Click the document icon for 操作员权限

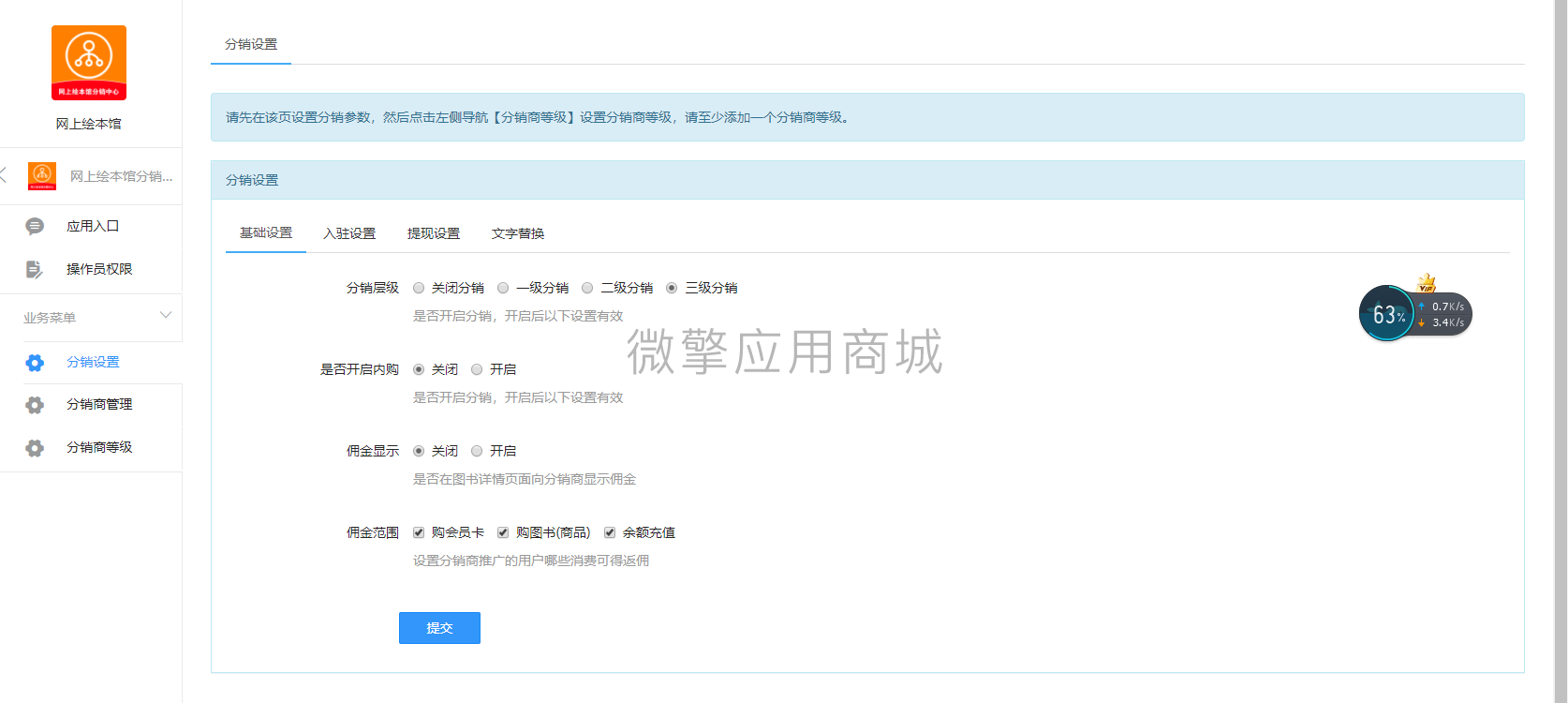[x=35, y=269]
